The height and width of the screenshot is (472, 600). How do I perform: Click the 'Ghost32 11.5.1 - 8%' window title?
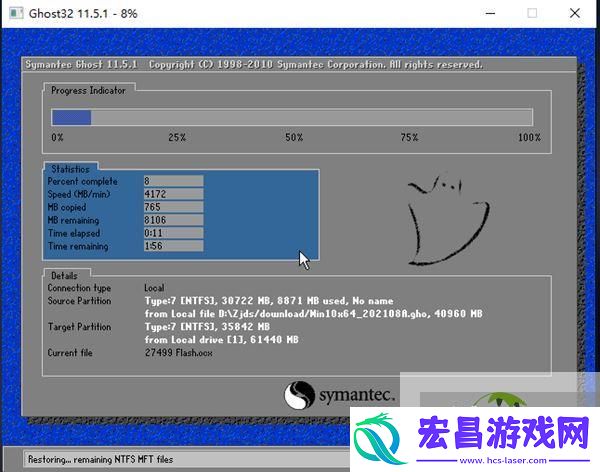pos(83,14)
